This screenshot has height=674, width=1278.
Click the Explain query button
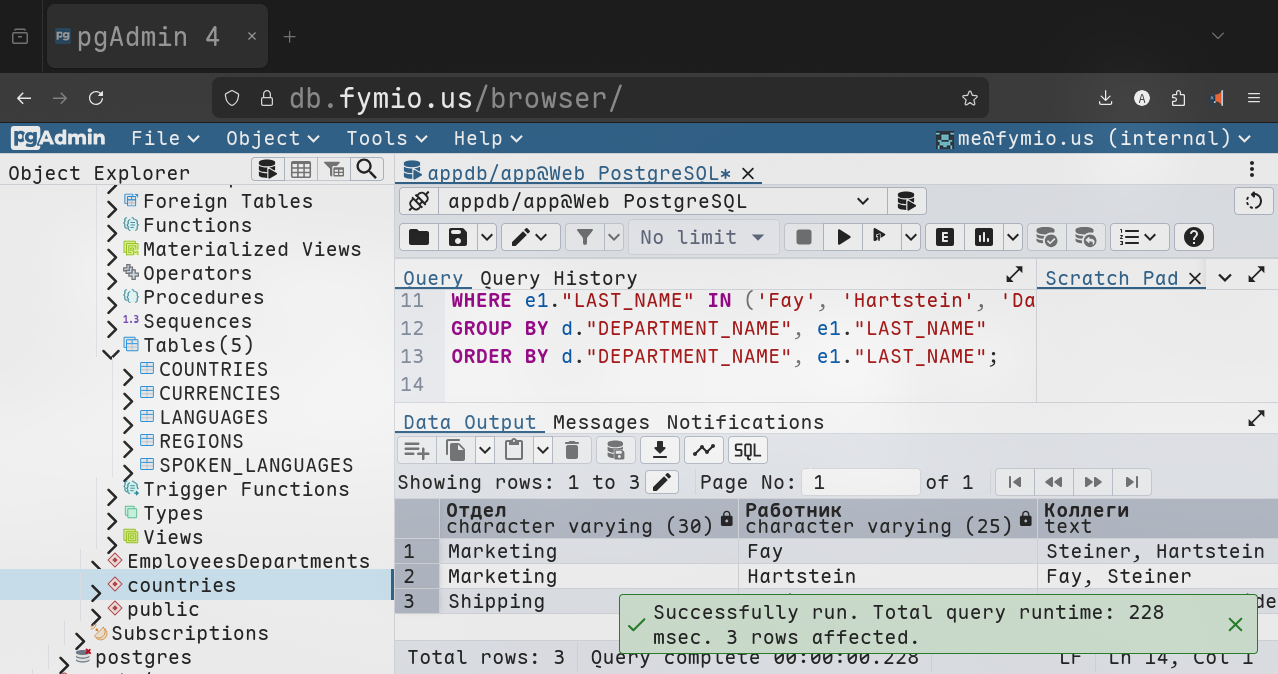944,237
